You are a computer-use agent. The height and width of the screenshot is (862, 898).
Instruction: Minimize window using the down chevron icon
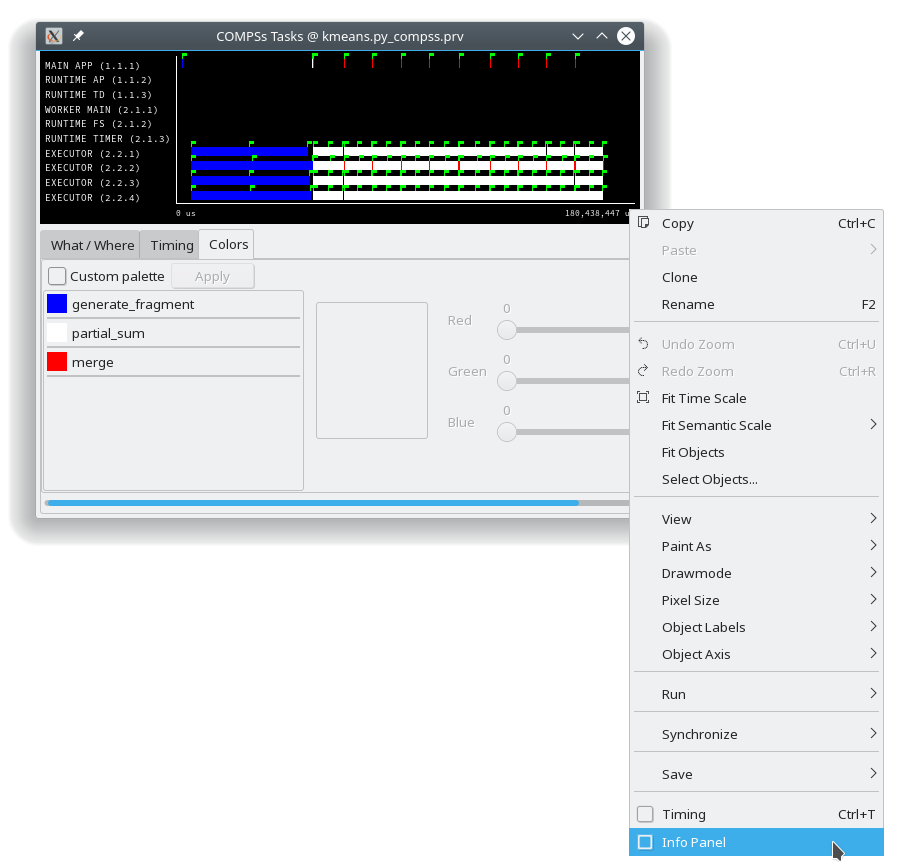[x=578, y=36]
